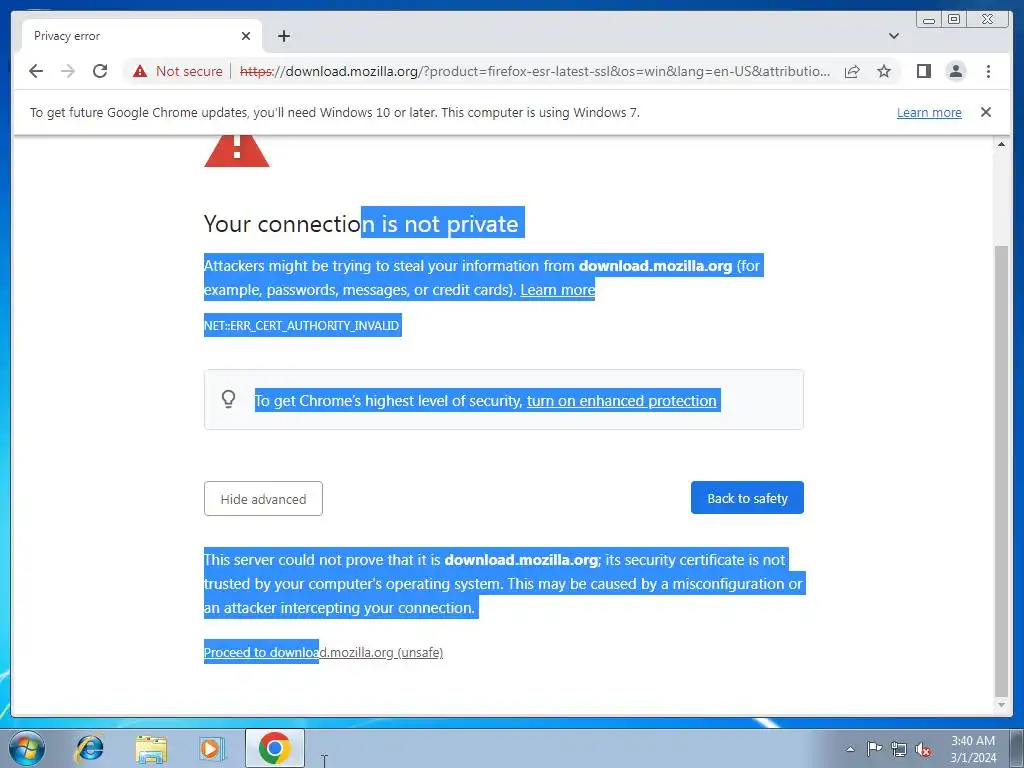Open Chrome three-dot menu
This screenshot has height=768, width=1024.
[x=988, y=71]
